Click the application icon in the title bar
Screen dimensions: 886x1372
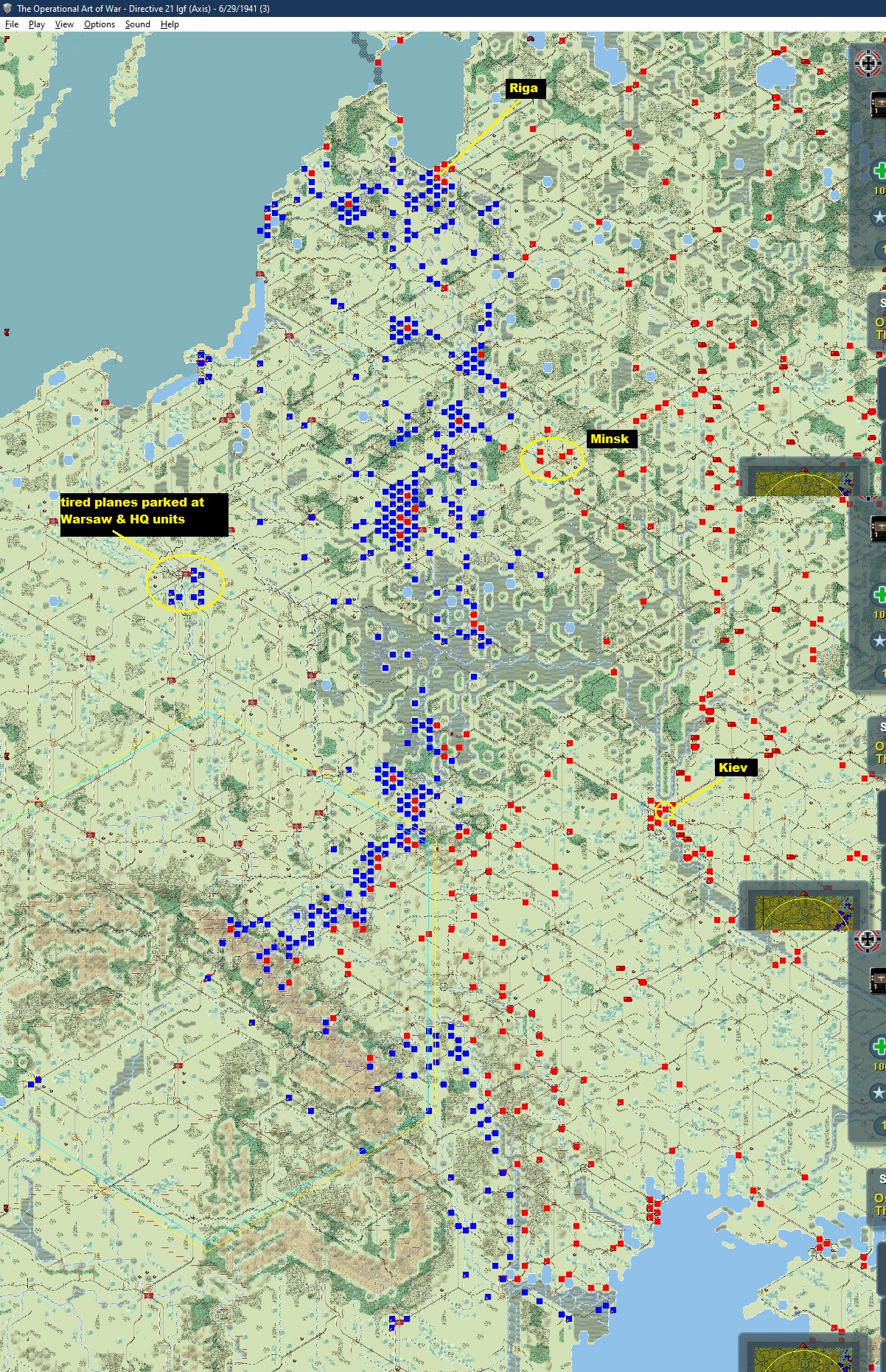pyautogui.click(x=8, y=8)
